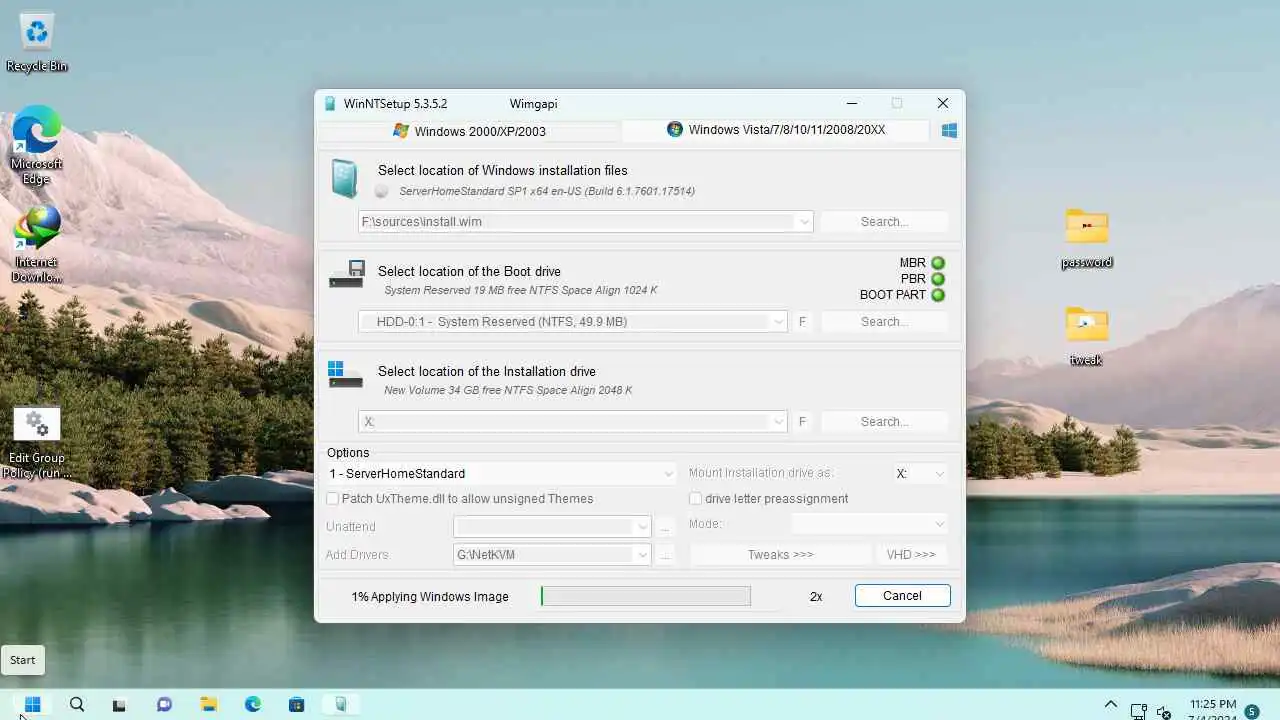Click the 2x speed indicator

[x=816, y=597]
